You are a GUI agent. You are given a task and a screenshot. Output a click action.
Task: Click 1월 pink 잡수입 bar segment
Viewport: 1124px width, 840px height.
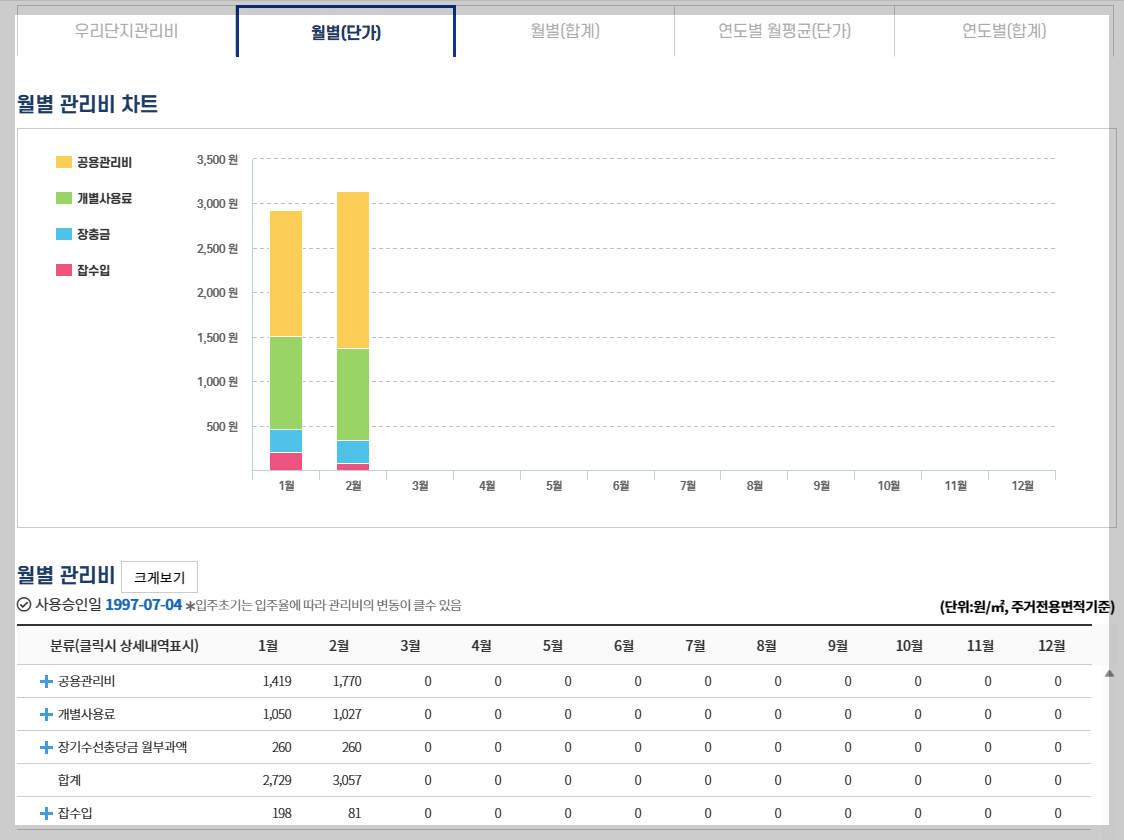(x=286, y=462)
